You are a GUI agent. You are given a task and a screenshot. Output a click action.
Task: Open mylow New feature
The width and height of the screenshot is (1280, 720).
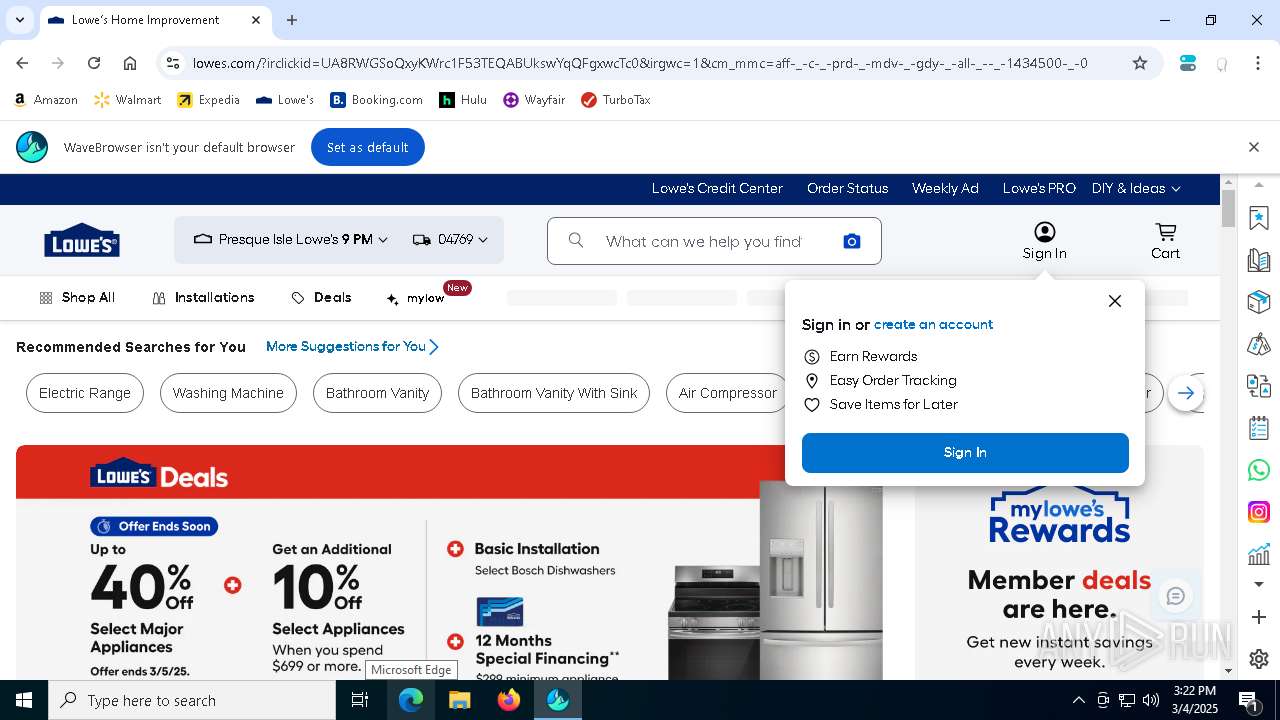pos(427,296)
